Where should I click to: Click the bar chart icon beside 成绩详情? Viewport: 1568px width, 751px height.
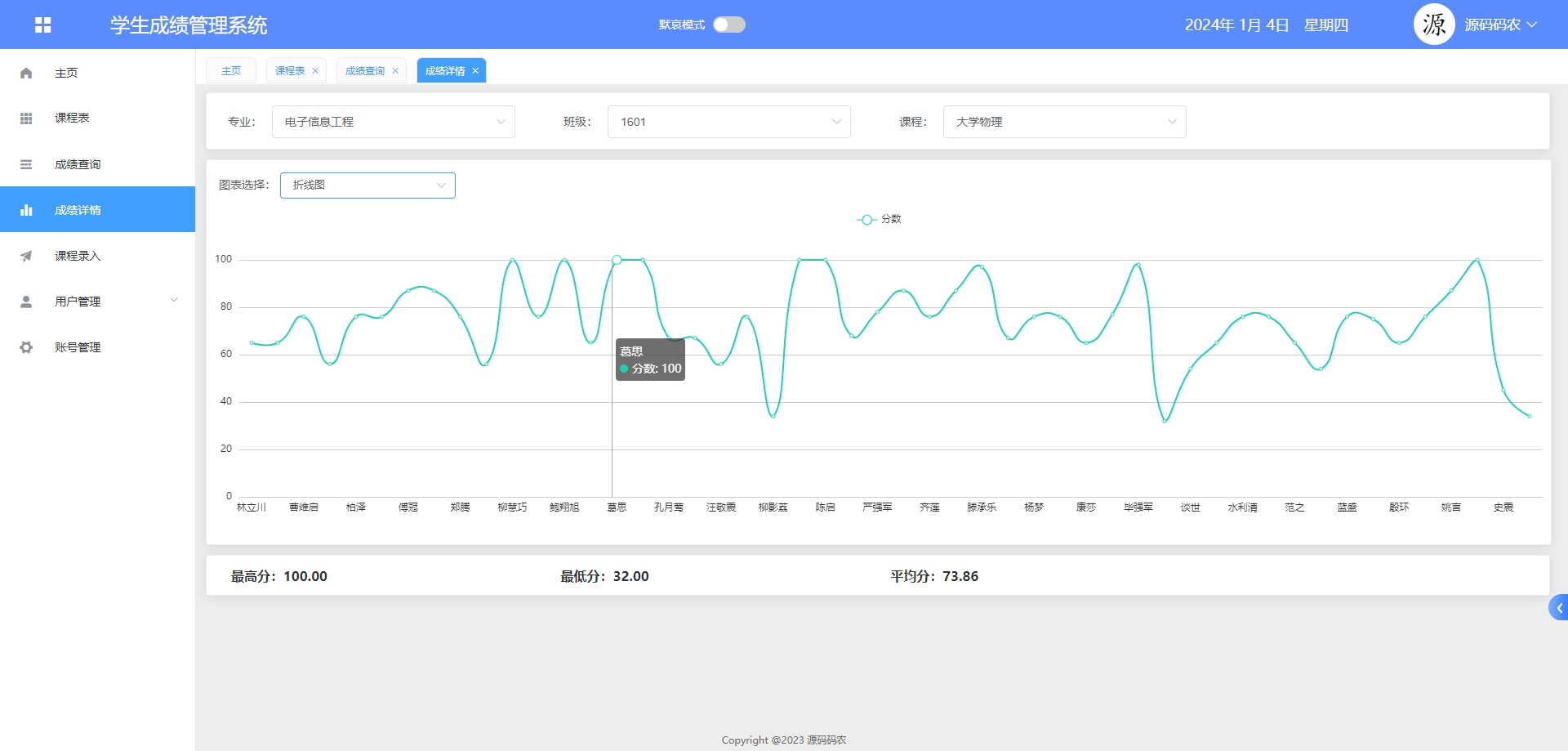click(x=26, y=210)
